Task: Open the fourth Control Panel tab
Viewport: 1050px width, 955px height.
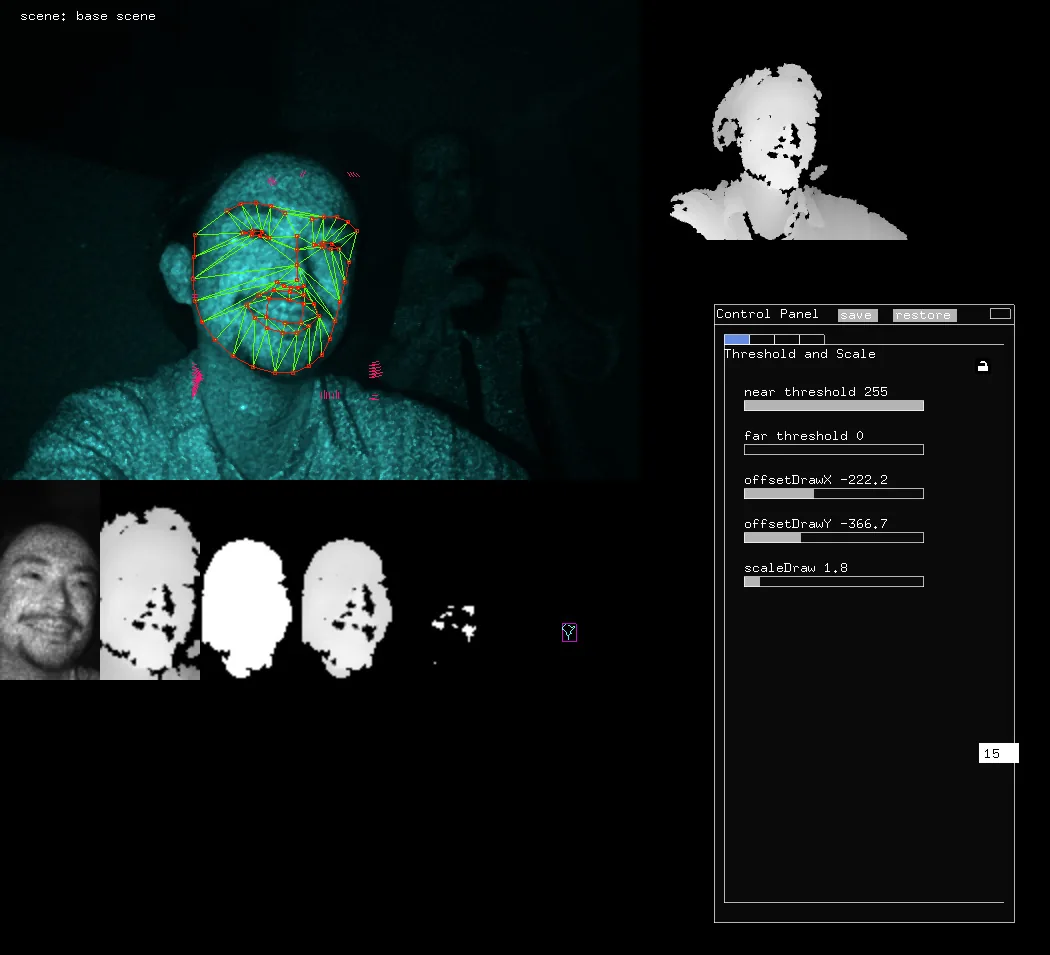Action: click(x=812, y=340)
